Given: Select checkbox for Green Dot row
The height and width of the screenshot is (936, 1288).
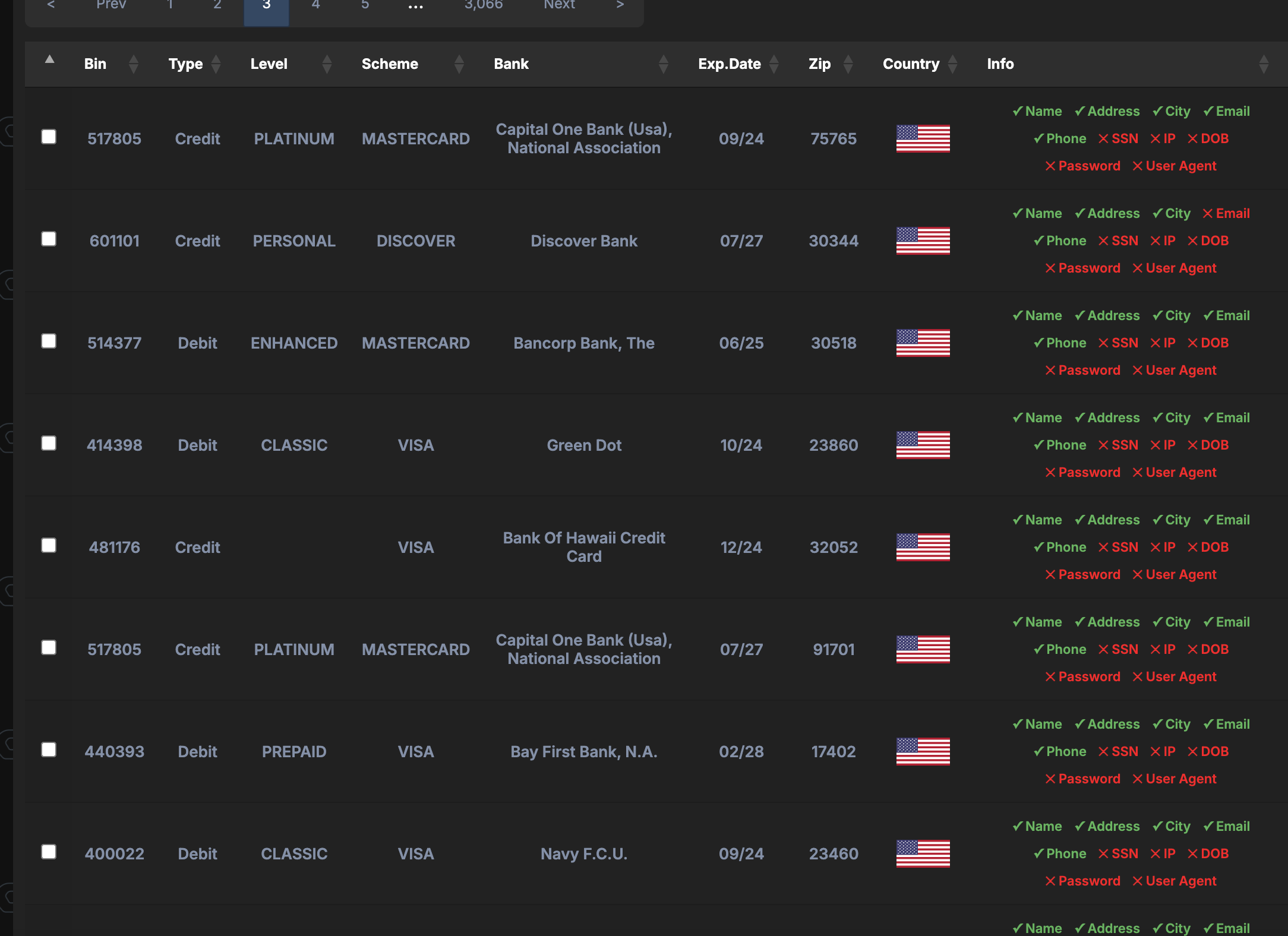Looking at the screenshot, I should click(49, 443).
